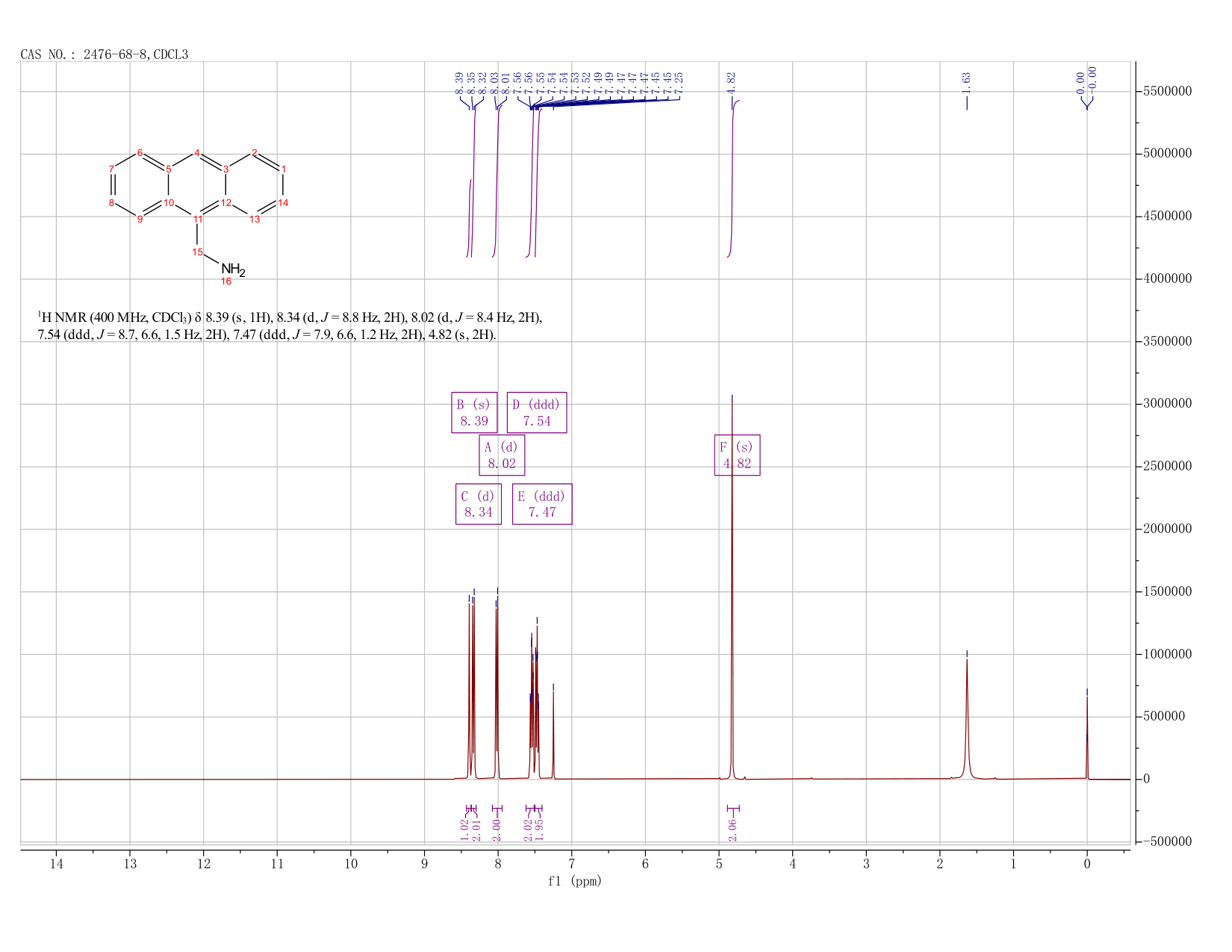Click the 5500000 intensity axis label
Screen dimensions: 1232x952
[1177, 92]
